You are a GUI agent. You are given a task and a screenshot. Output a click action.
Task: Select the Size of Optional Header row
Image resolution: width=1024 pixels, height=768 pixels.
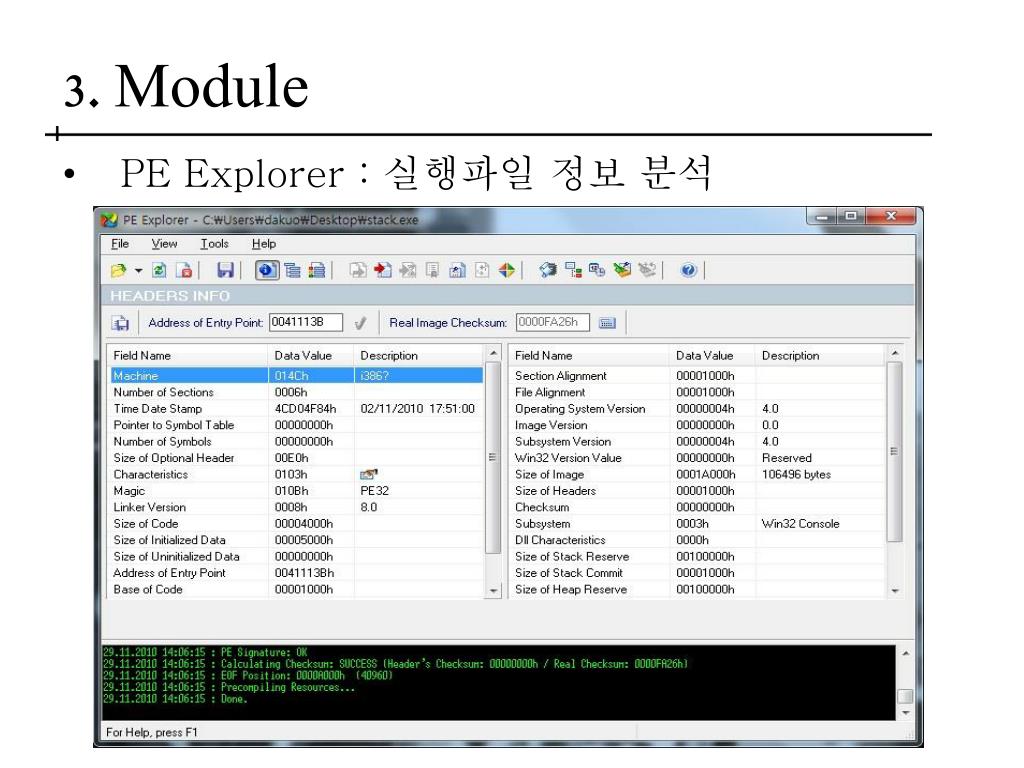click(x=297, y=458)
